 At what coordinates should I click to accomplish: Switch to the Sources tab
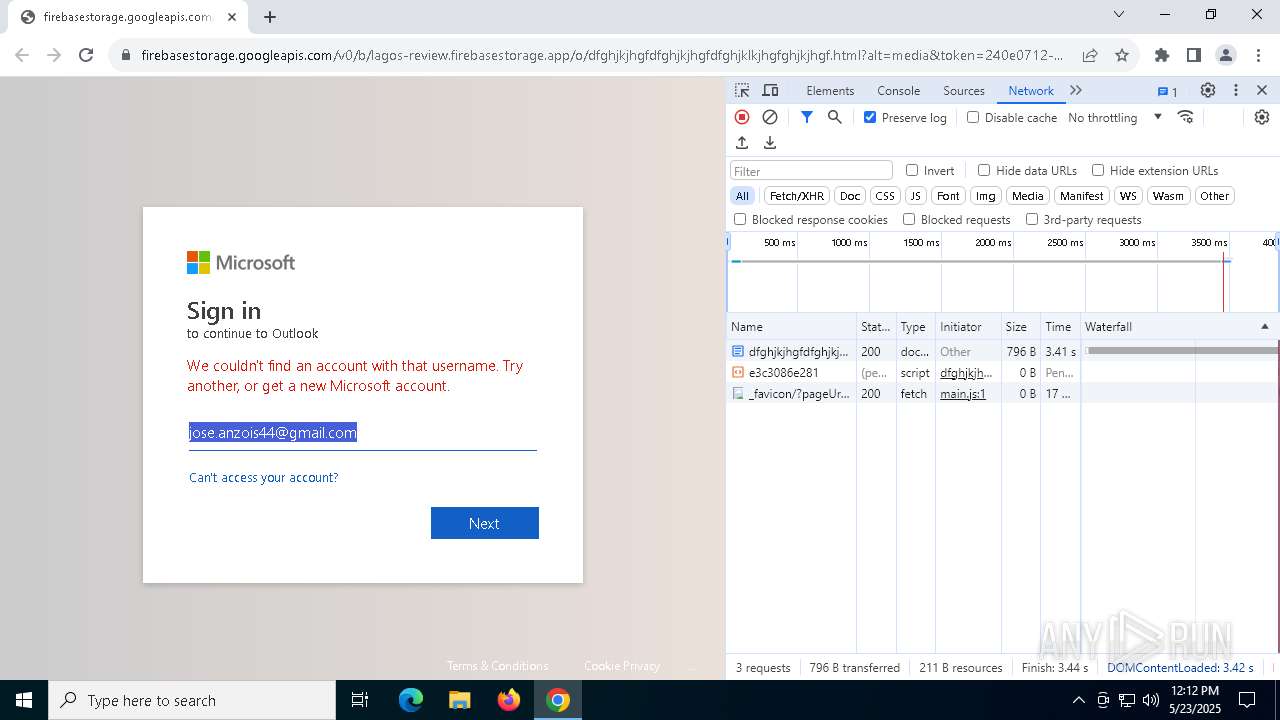tap(964, 91)
